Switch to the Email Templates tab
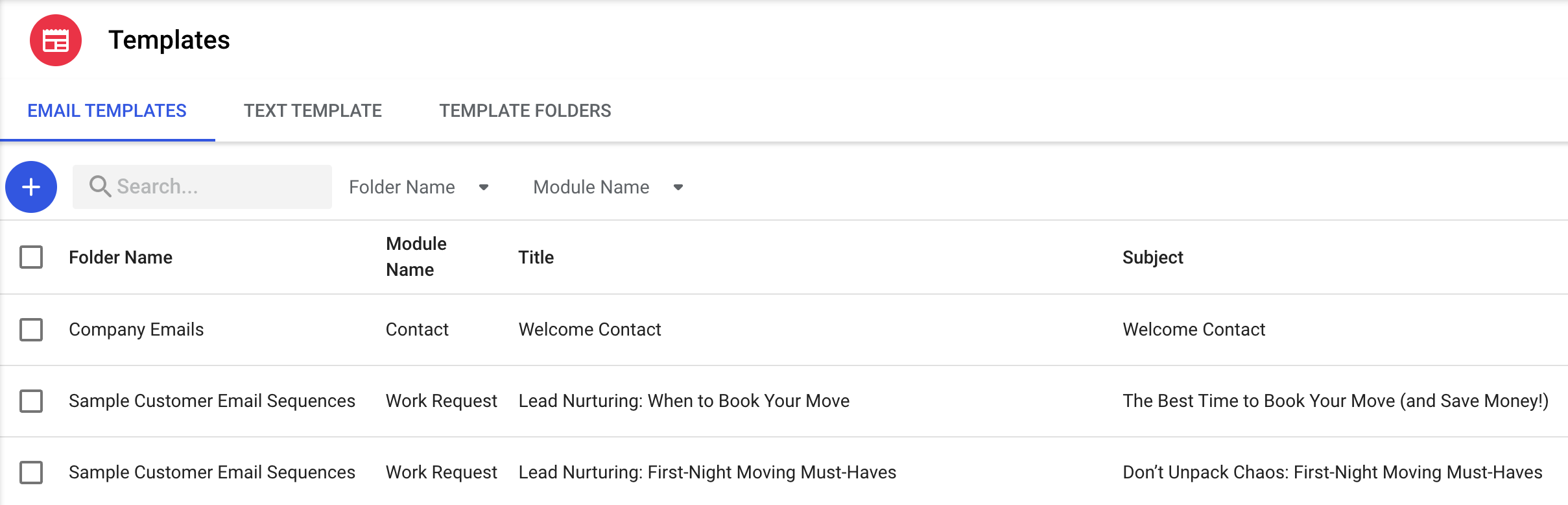The image size is (1568, 505). pyautogui.click(x=107, y=111)
